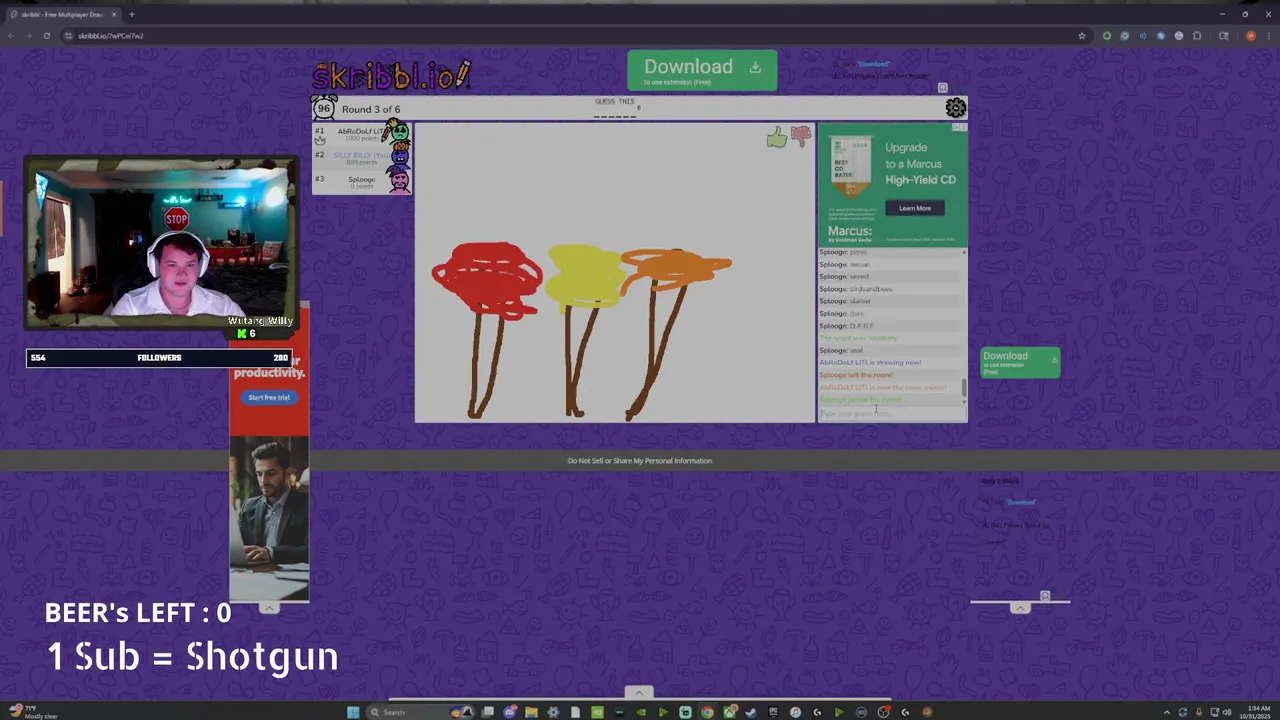Click the Type your guess input field
1280x720 pixels.
click(892, 413)
